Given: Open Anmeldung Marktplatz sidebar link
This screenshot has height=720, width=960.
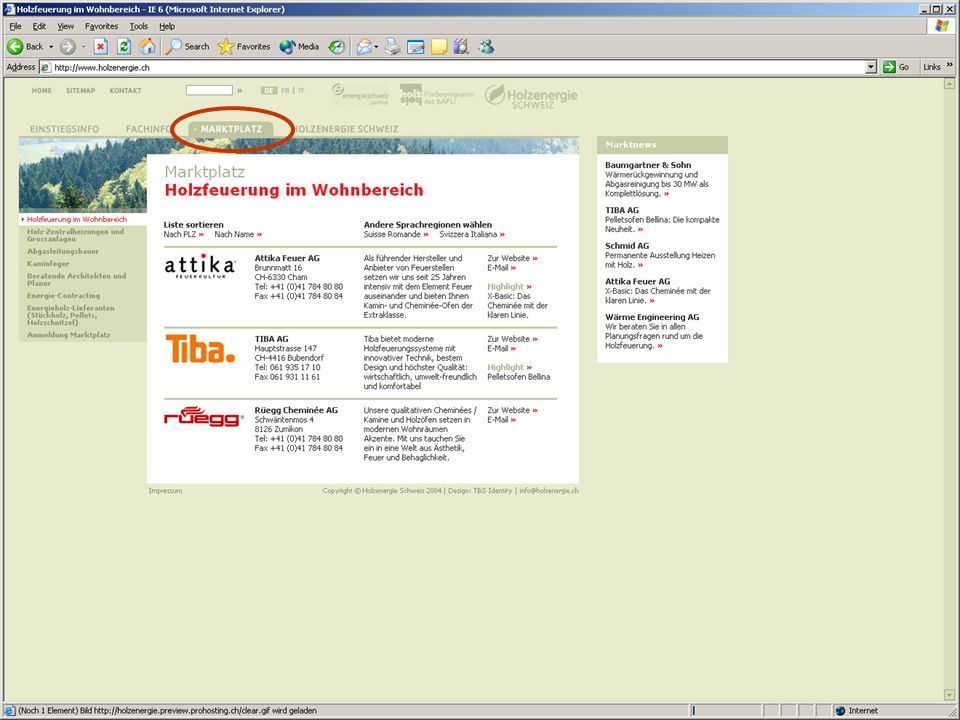Looking at the screenshot, I should [69, 336].
